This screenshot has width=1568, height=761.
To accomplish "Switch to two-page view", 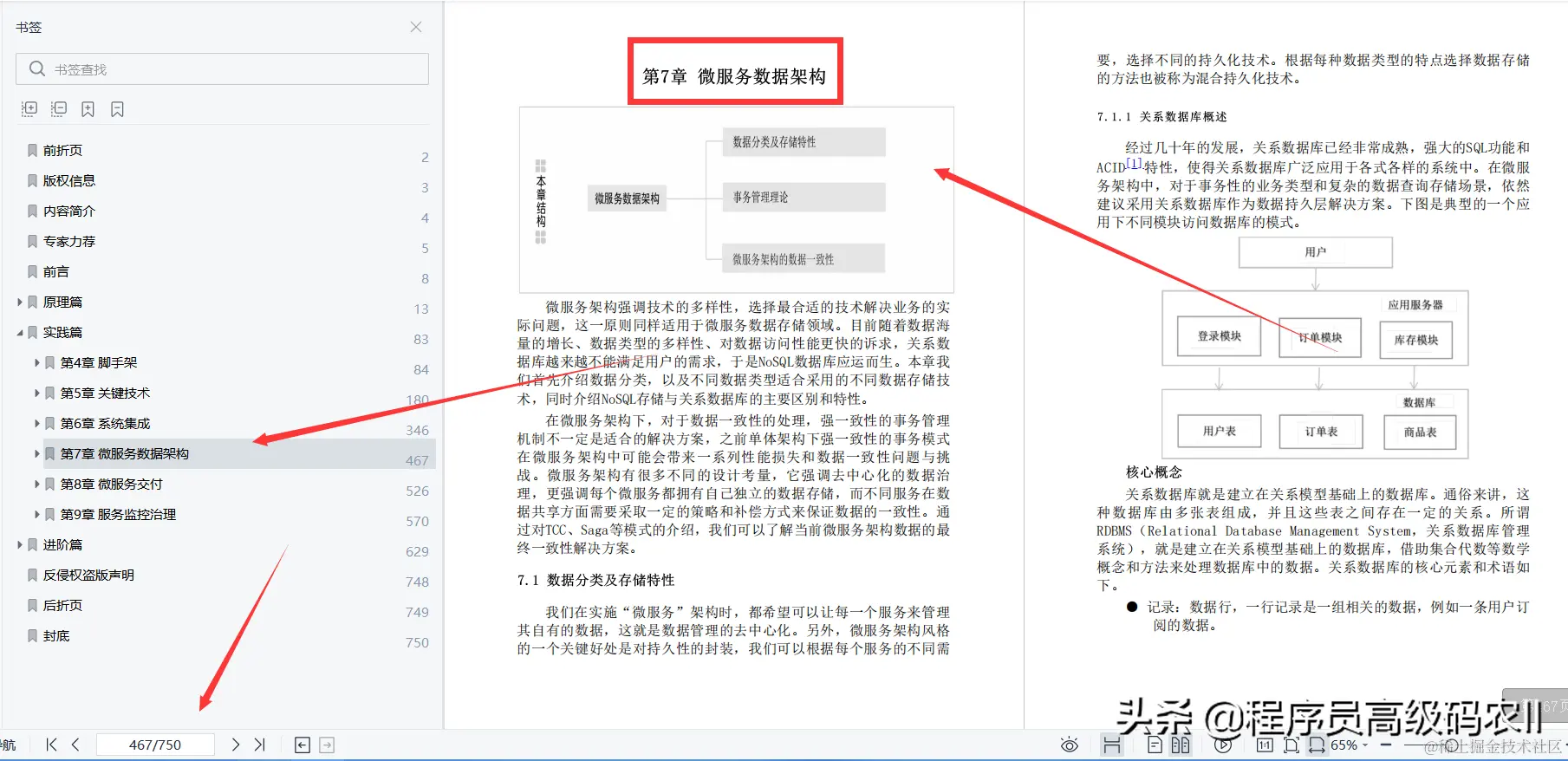I will point(1181,745).
